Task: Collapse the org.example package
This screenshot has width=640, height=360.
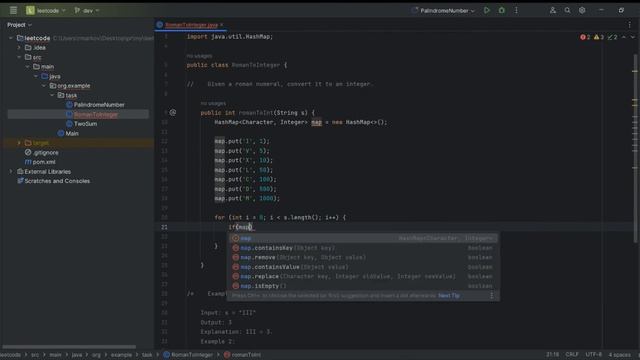Action: point(44,86)
